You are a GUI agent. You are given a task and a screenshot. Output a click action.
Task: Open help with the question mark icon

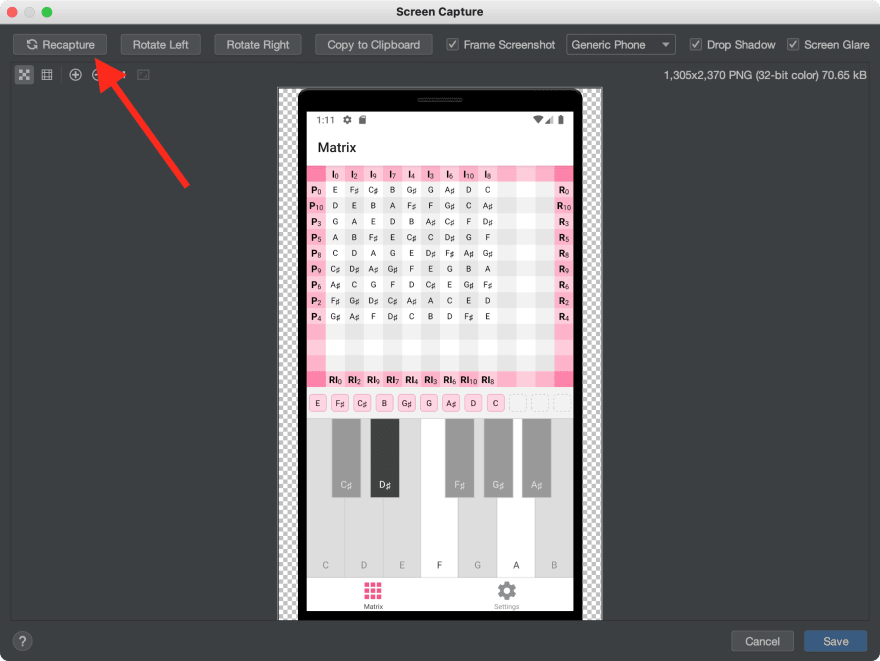(22, 641)
